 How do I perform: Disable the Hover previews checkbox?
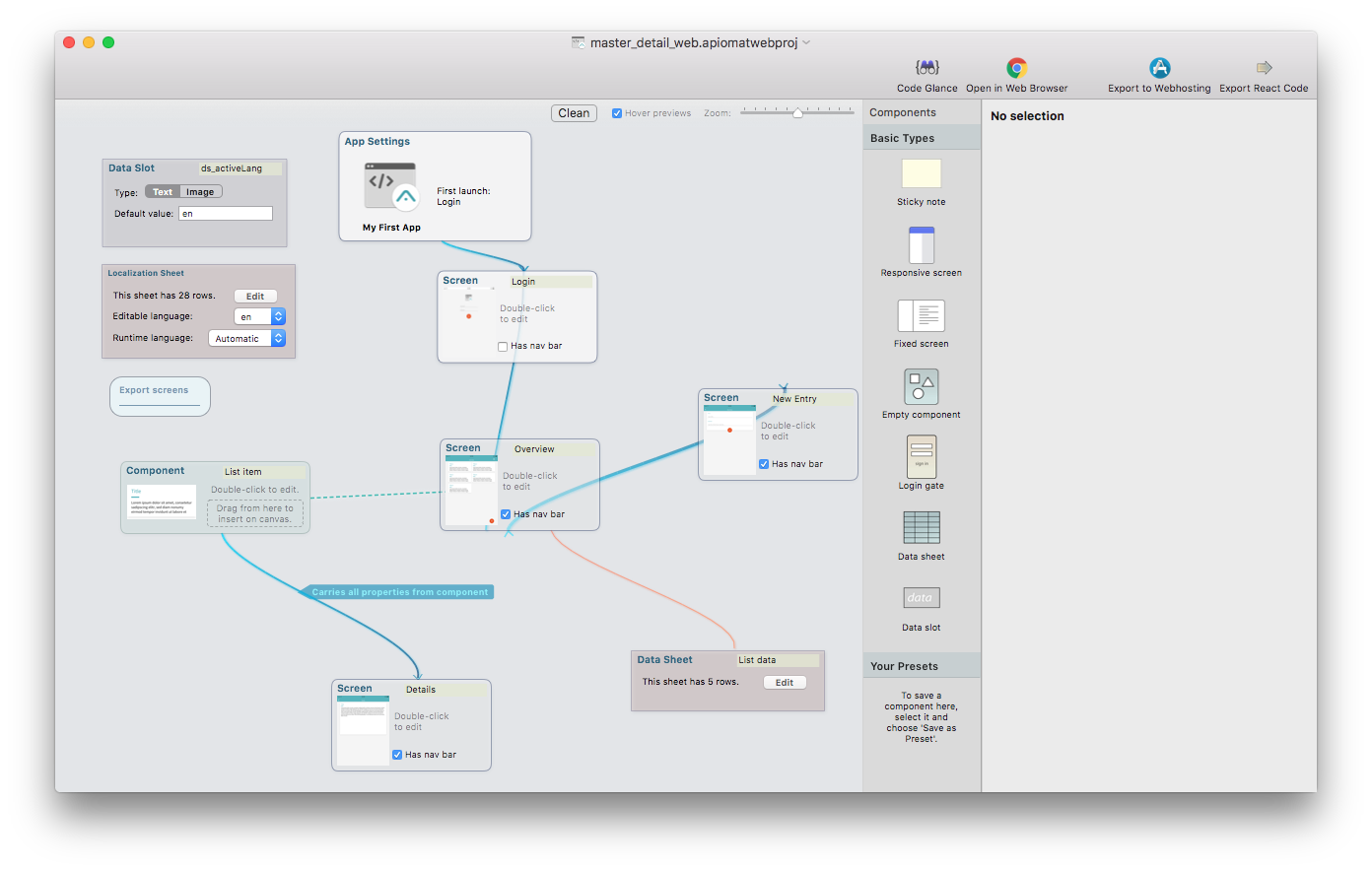coord(617,113)
